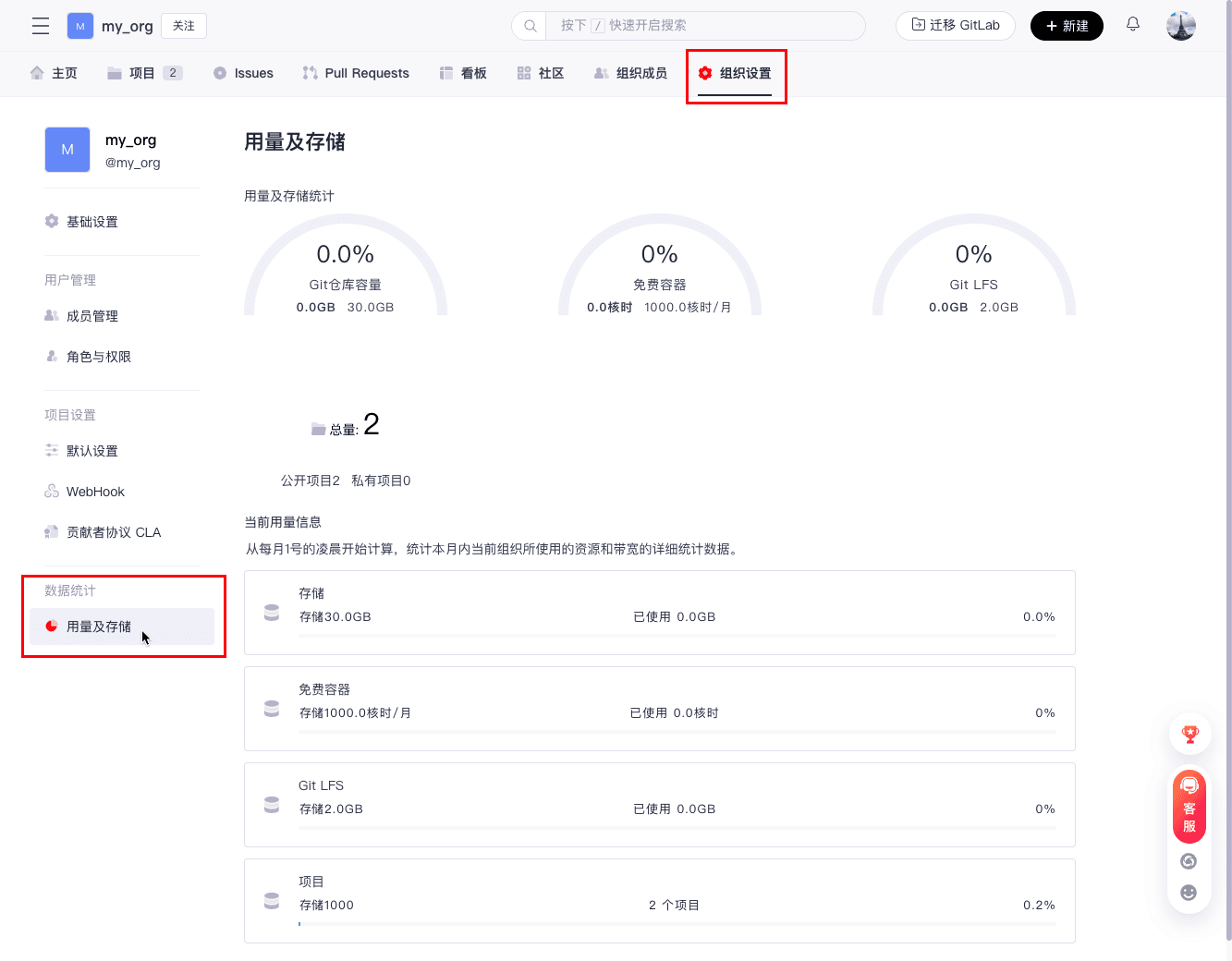1232x961 pixels.
Task: Open 基础设置 in the sidebar
Action: coord(91,222)
